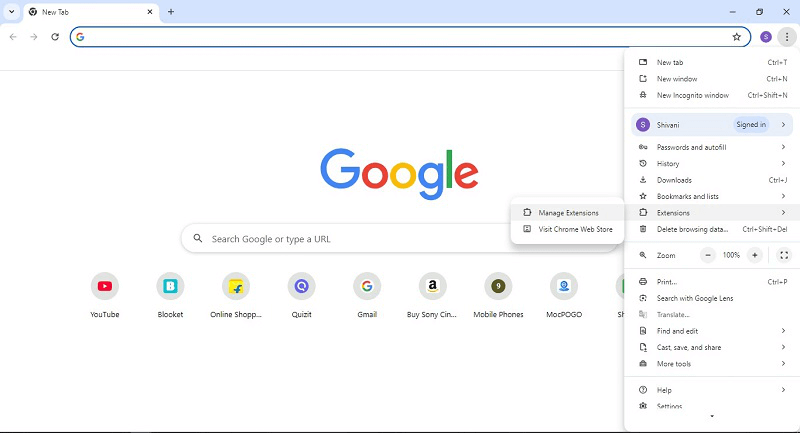Click the Google logo

pos(399,174)
